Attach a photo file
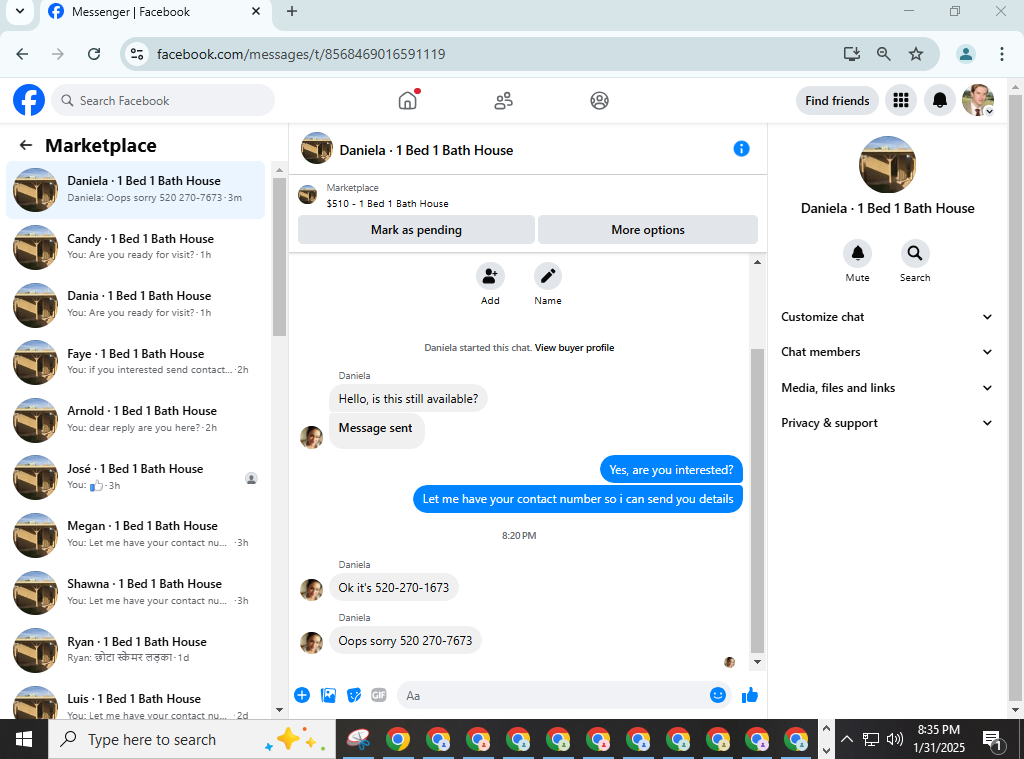Viewport: 1024px width, 759px height. point(328,695)
